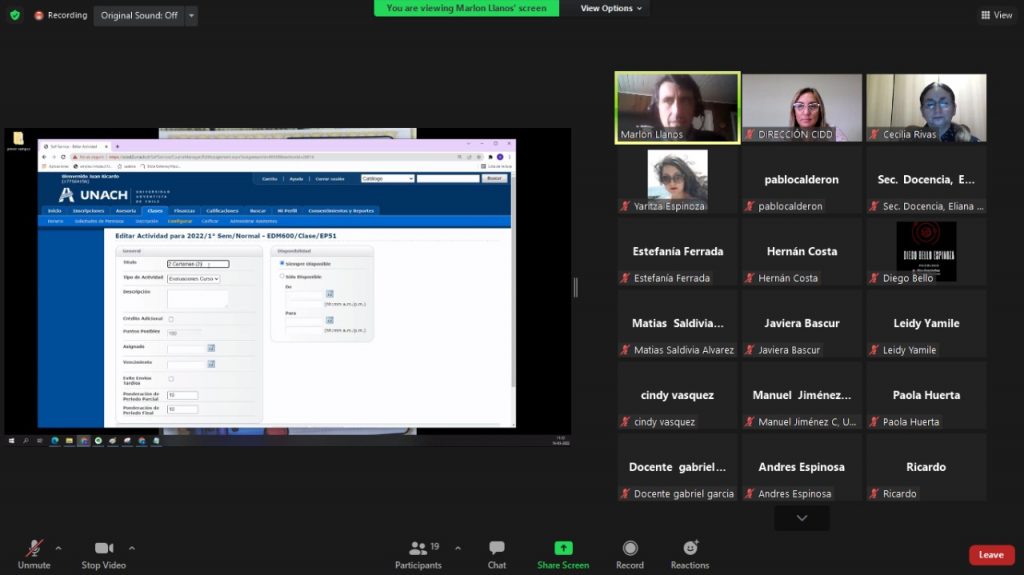Toggle Original Sound off button
Image resolution: width=1024 pixels, height=575 pixels.
click(139, 15)
